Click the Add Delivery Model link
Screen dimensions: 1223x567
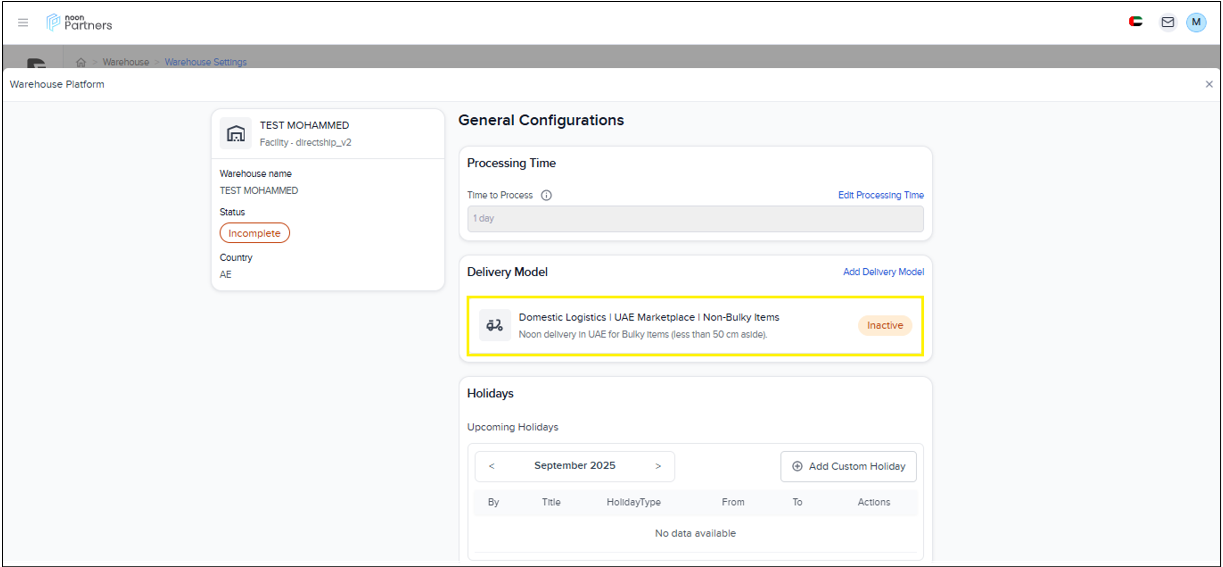click(883, 272)
